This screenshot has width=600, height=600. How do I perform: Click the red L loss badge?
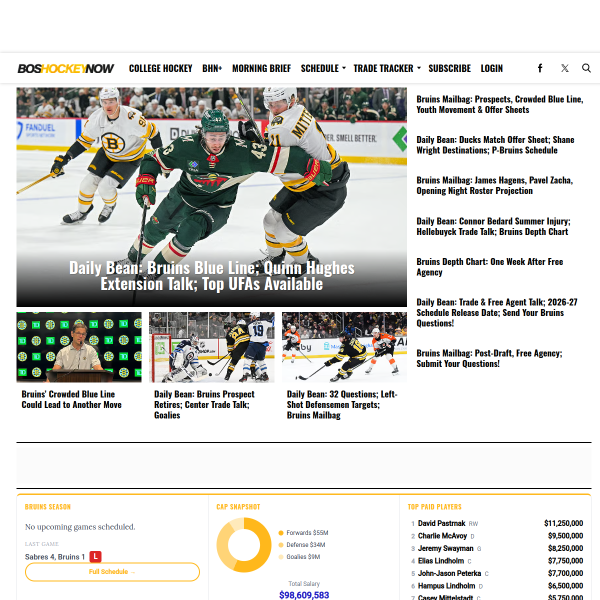95,557
